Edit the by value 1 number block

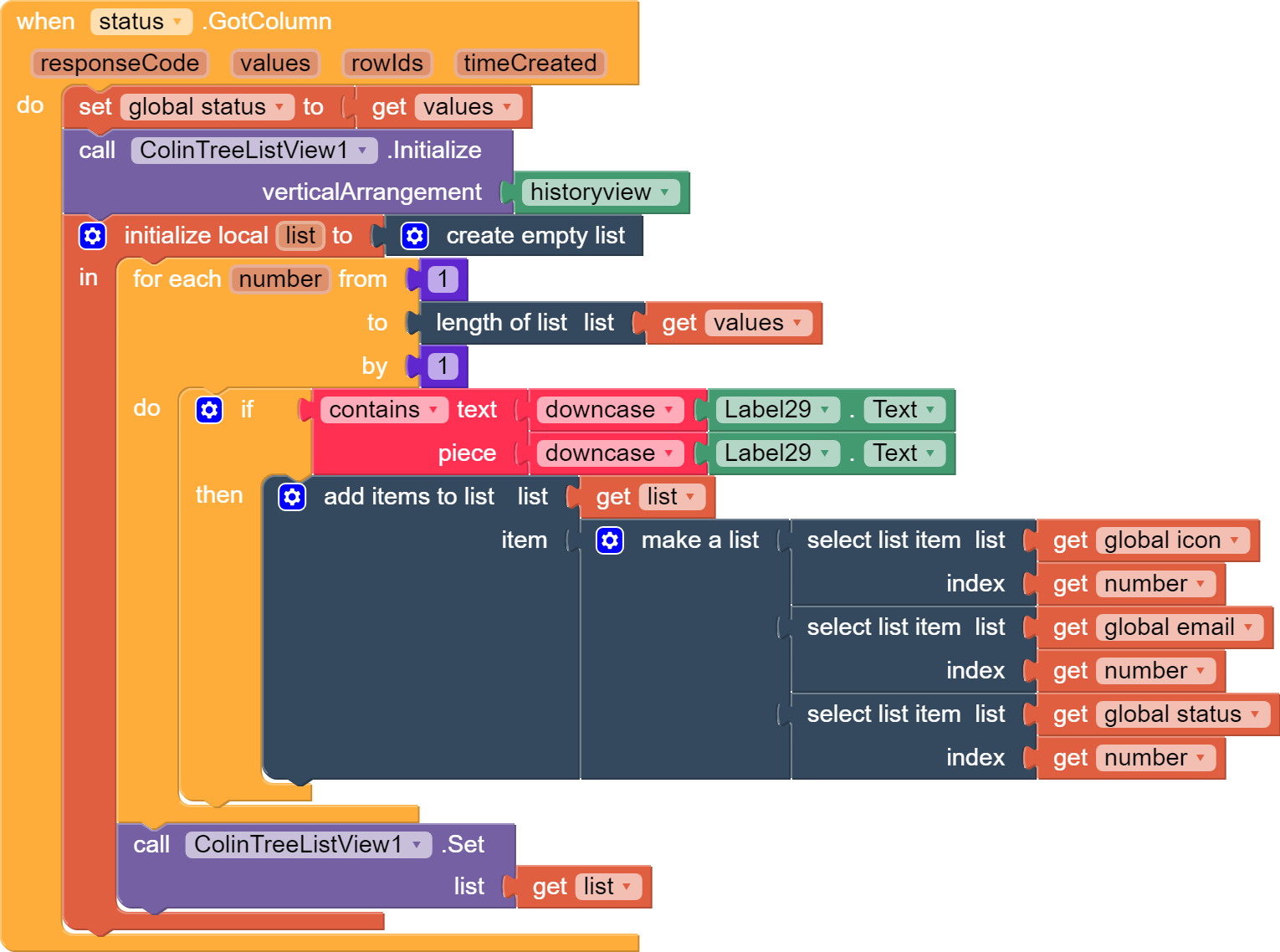click(443, 366)
